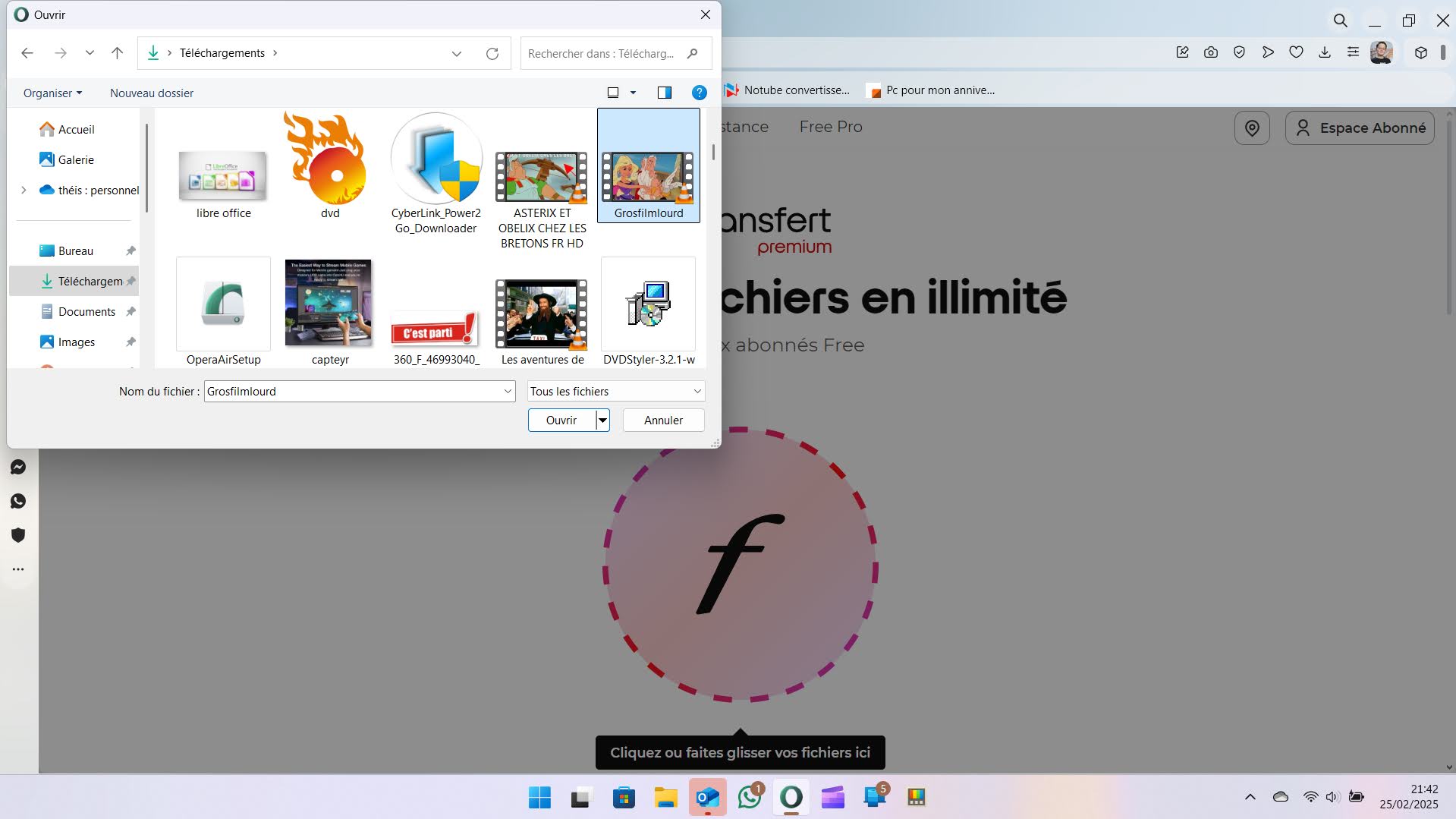
Task: Click the refresh icon in address bar
Action: pyautogui.click(x=492, y=54)
